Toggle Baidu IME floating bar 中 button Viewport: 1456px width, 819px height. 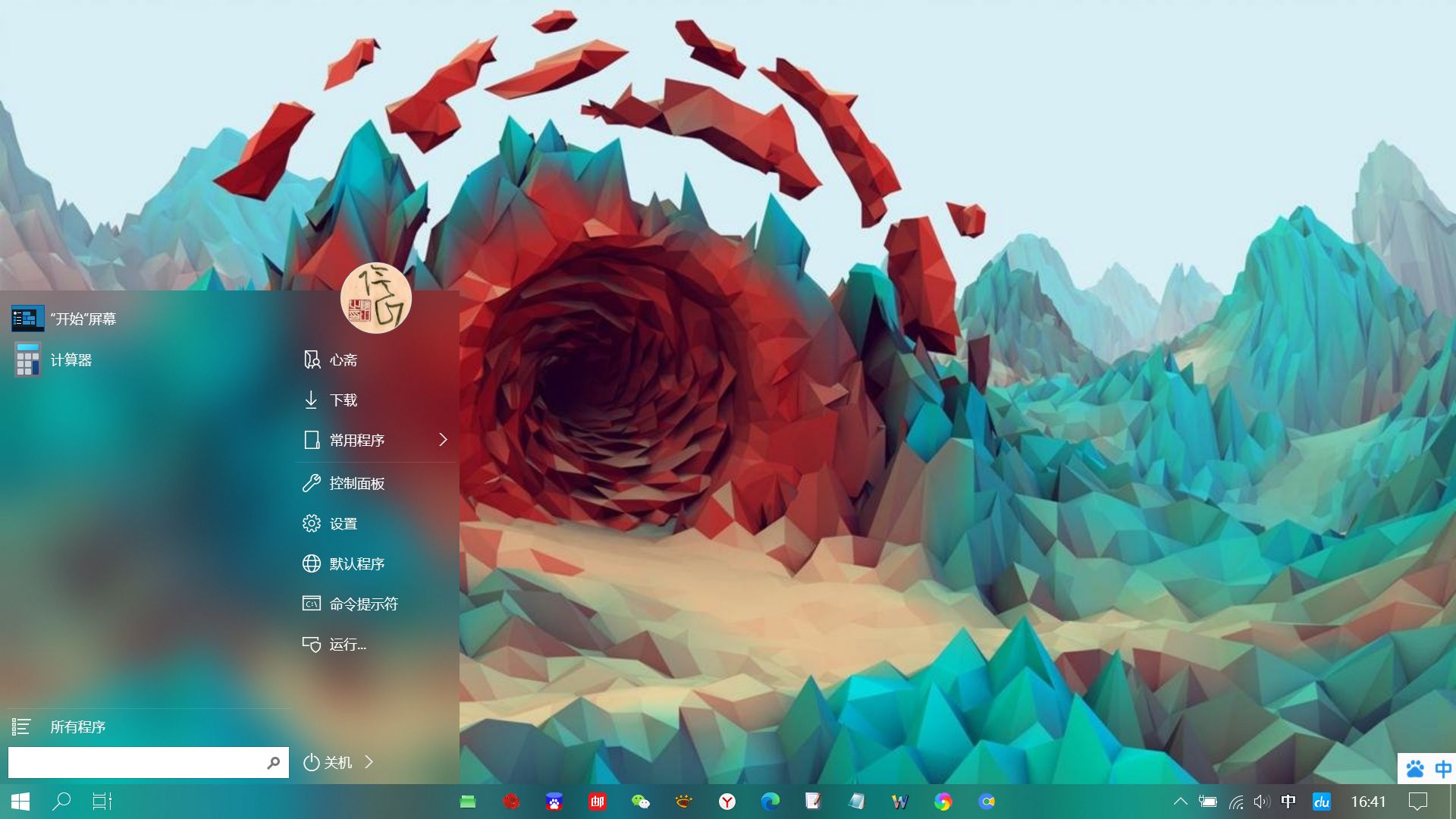pyautogui.click(x=1442, y=769)
